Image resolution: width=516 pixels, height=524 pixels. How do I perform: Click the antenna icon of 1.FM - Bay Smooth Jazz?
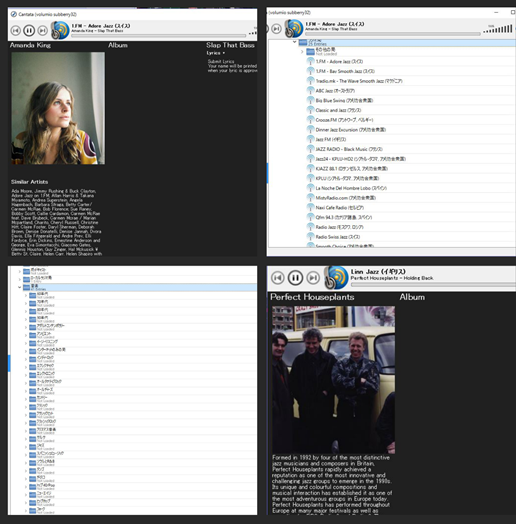click(310, 71)
